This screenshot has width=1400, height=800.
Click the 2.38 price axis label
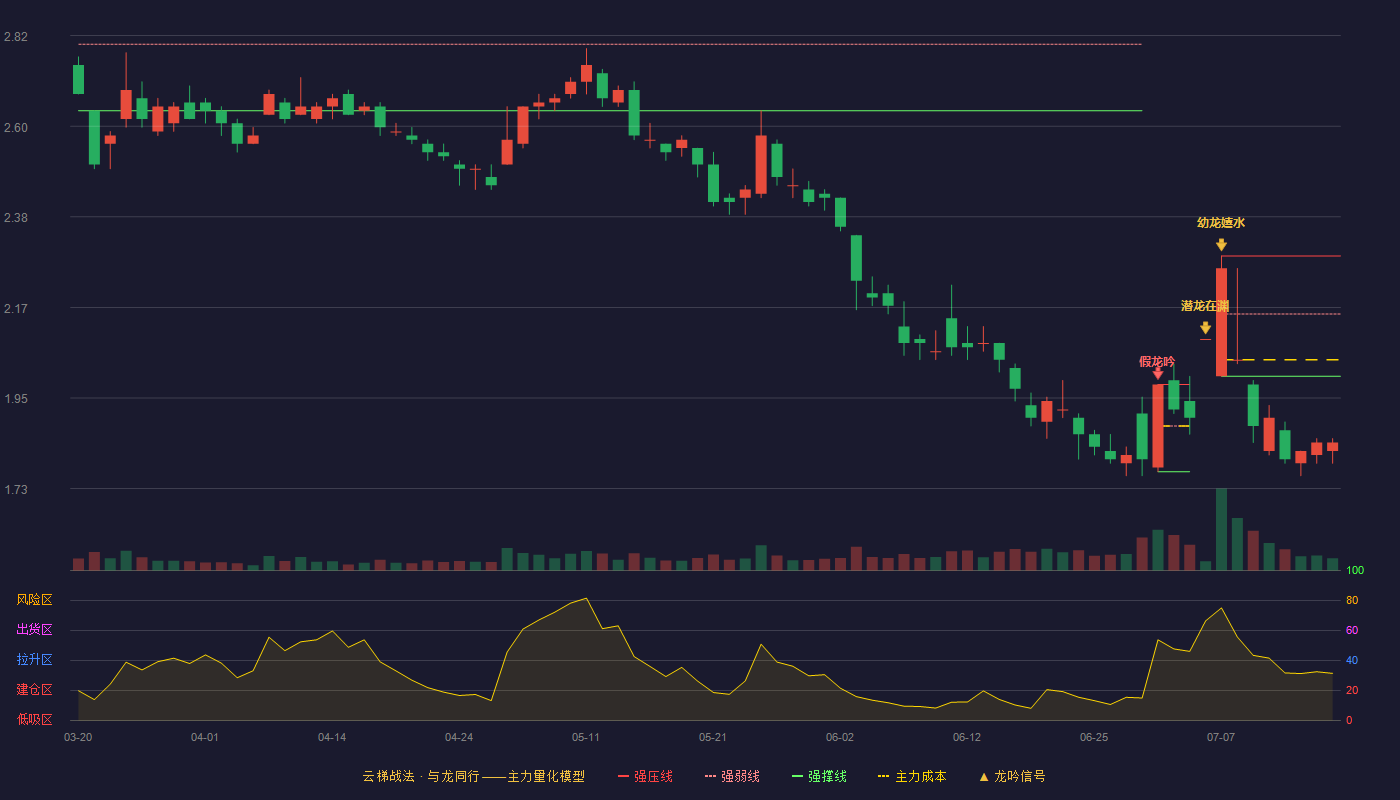pyautogui.click(x=15, y=218)
